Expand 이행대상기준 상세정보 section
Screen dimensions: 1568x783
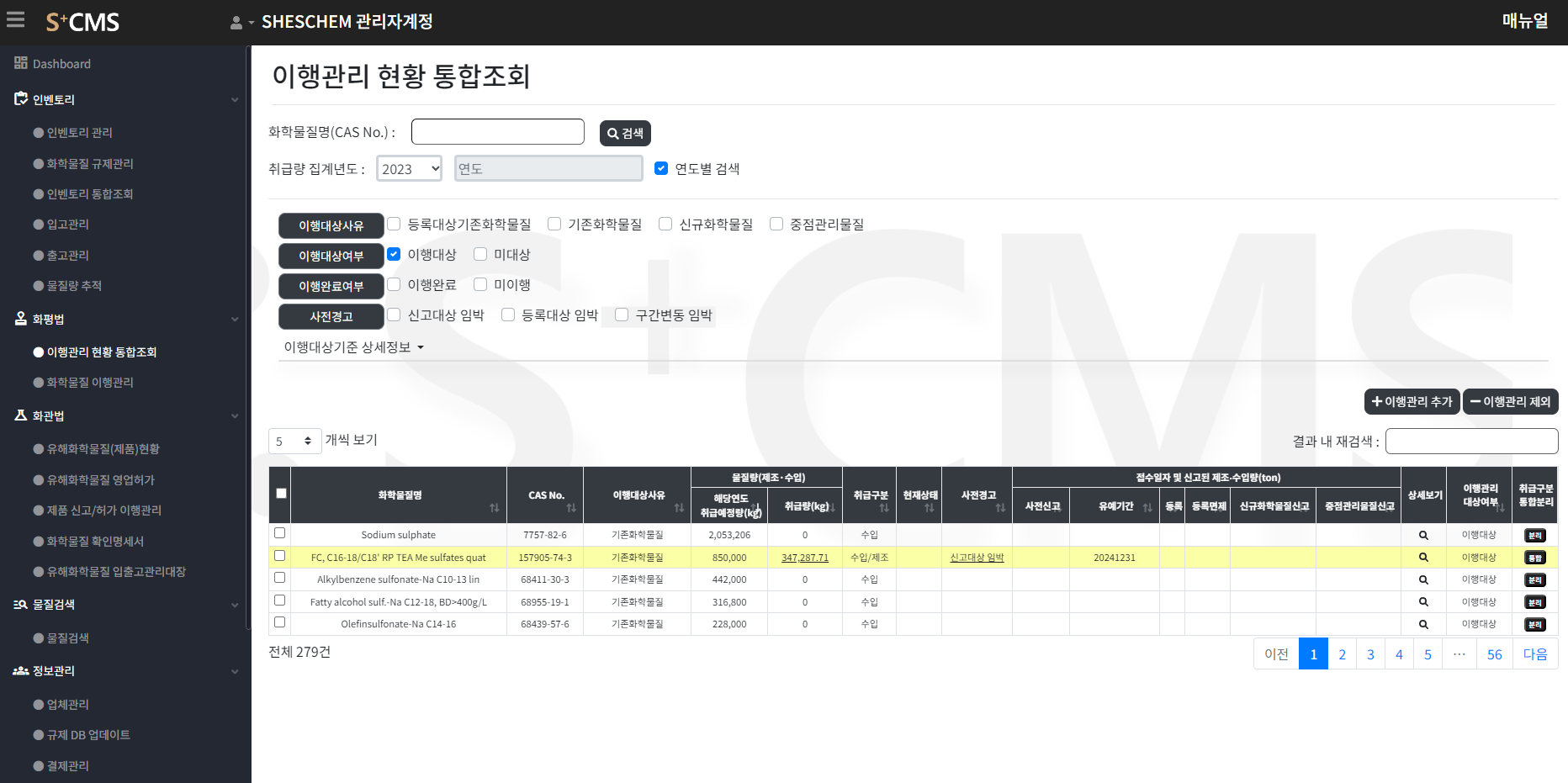coord(353,347)
